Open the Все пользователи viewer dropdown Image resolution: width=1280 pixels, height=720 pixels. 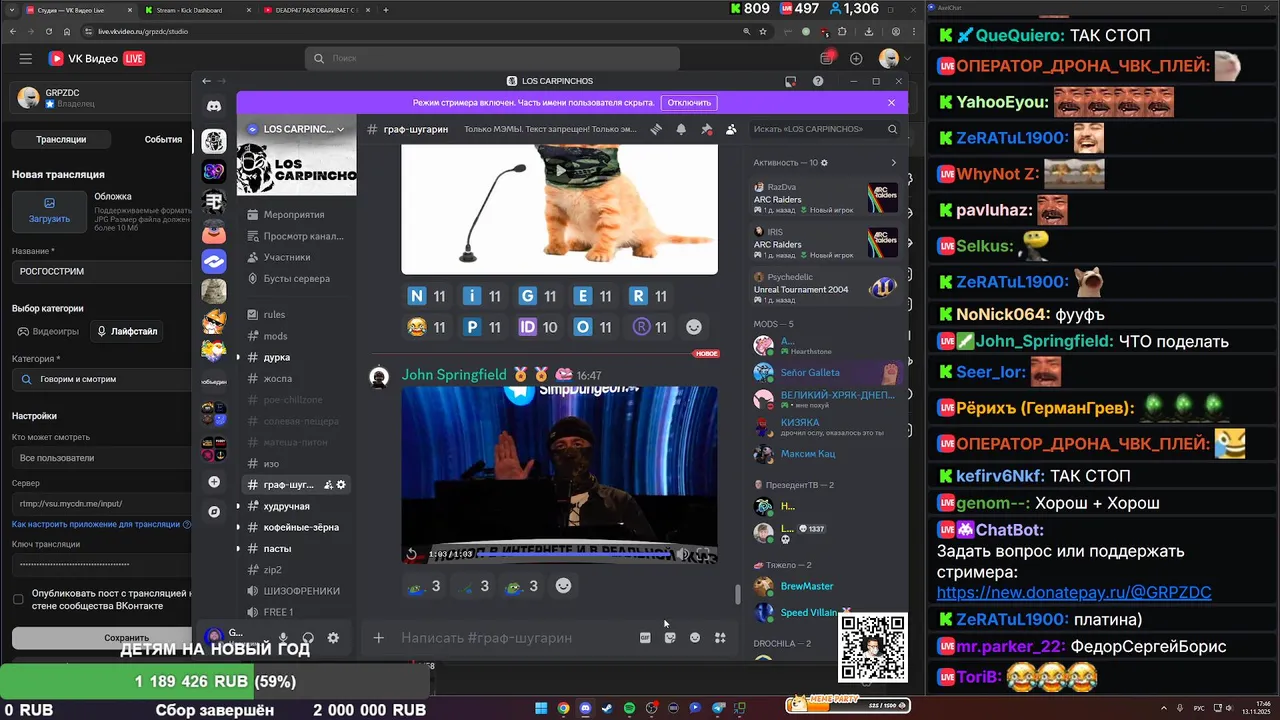click(100, 457)
